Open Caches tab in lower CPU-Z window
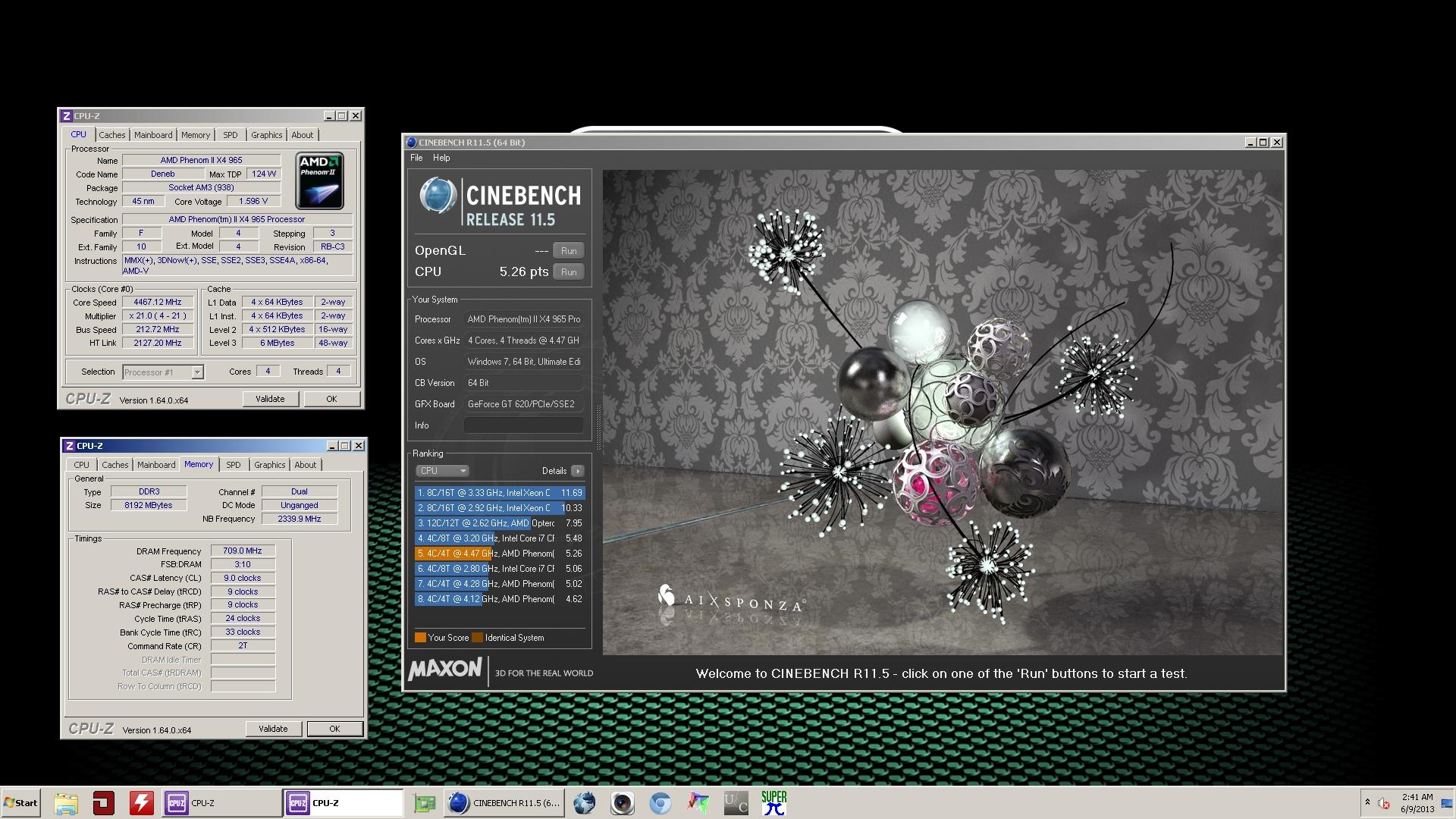Viewport: 1456px width, 819px height. 115,465
